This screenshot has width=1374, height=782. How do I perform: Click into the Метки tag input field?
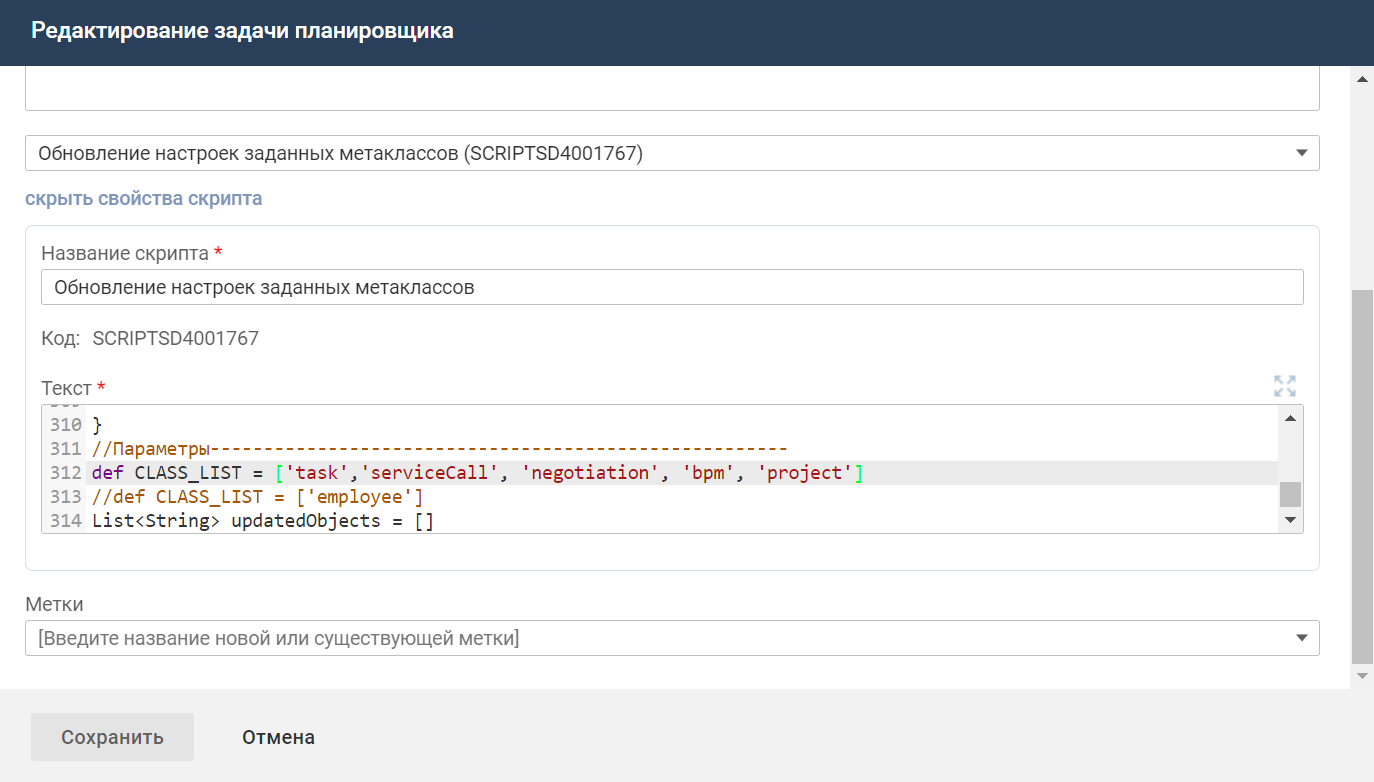point(650,638)
